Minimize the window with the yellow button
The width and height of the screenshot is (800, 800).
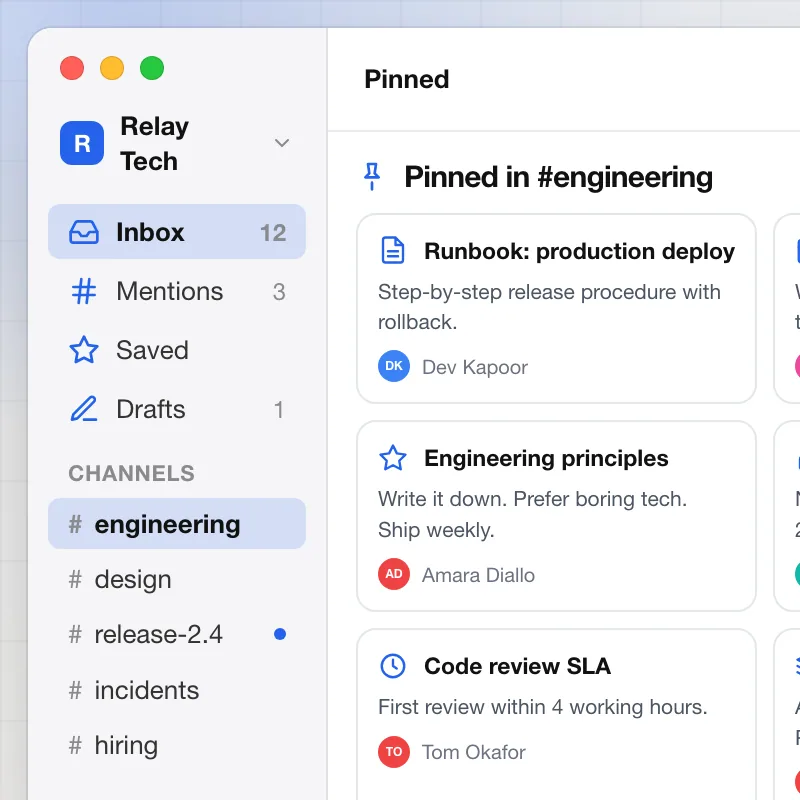pos(112,68)
